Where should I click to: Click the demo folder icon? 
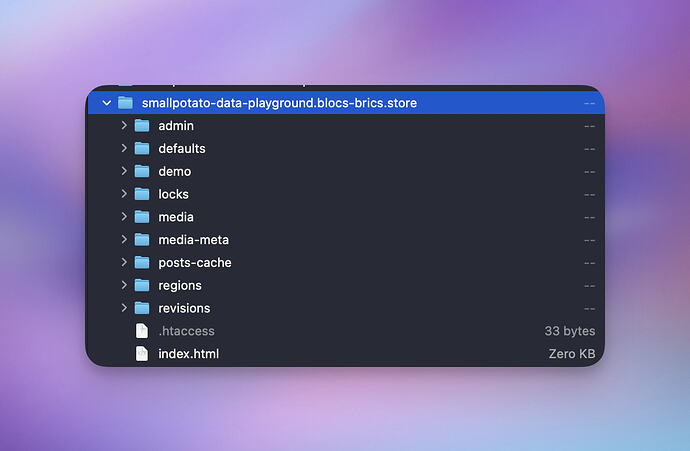pyautogui.click(x=142, y=172)
